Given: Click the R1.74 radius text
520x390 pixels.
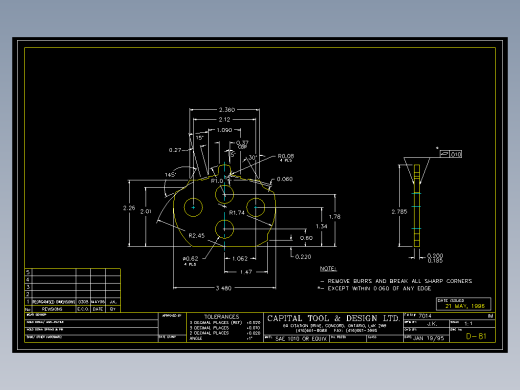Looking at the screenshot, I should pyautogui.click(x=237, y=212).
